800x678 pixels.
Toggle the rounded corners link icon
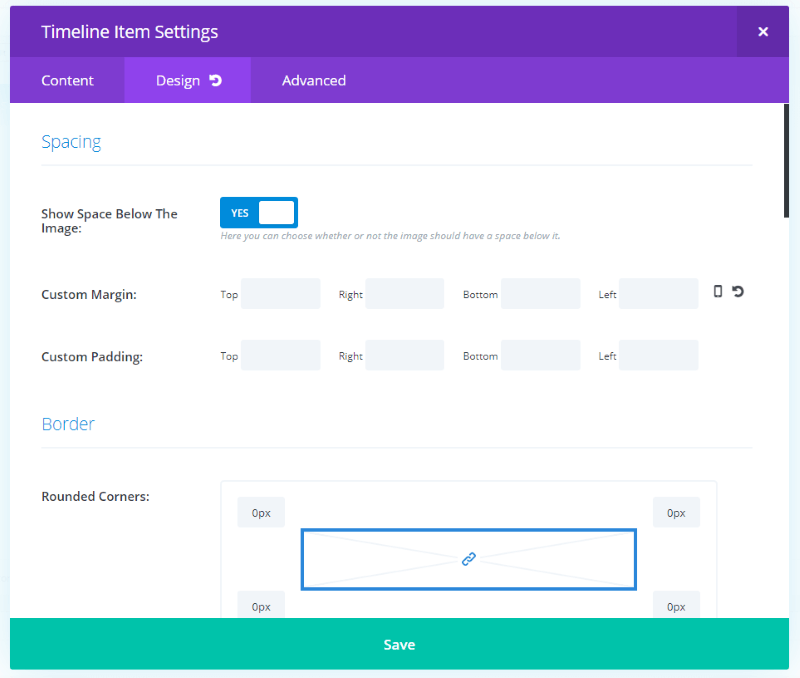(x=468, y=559)
